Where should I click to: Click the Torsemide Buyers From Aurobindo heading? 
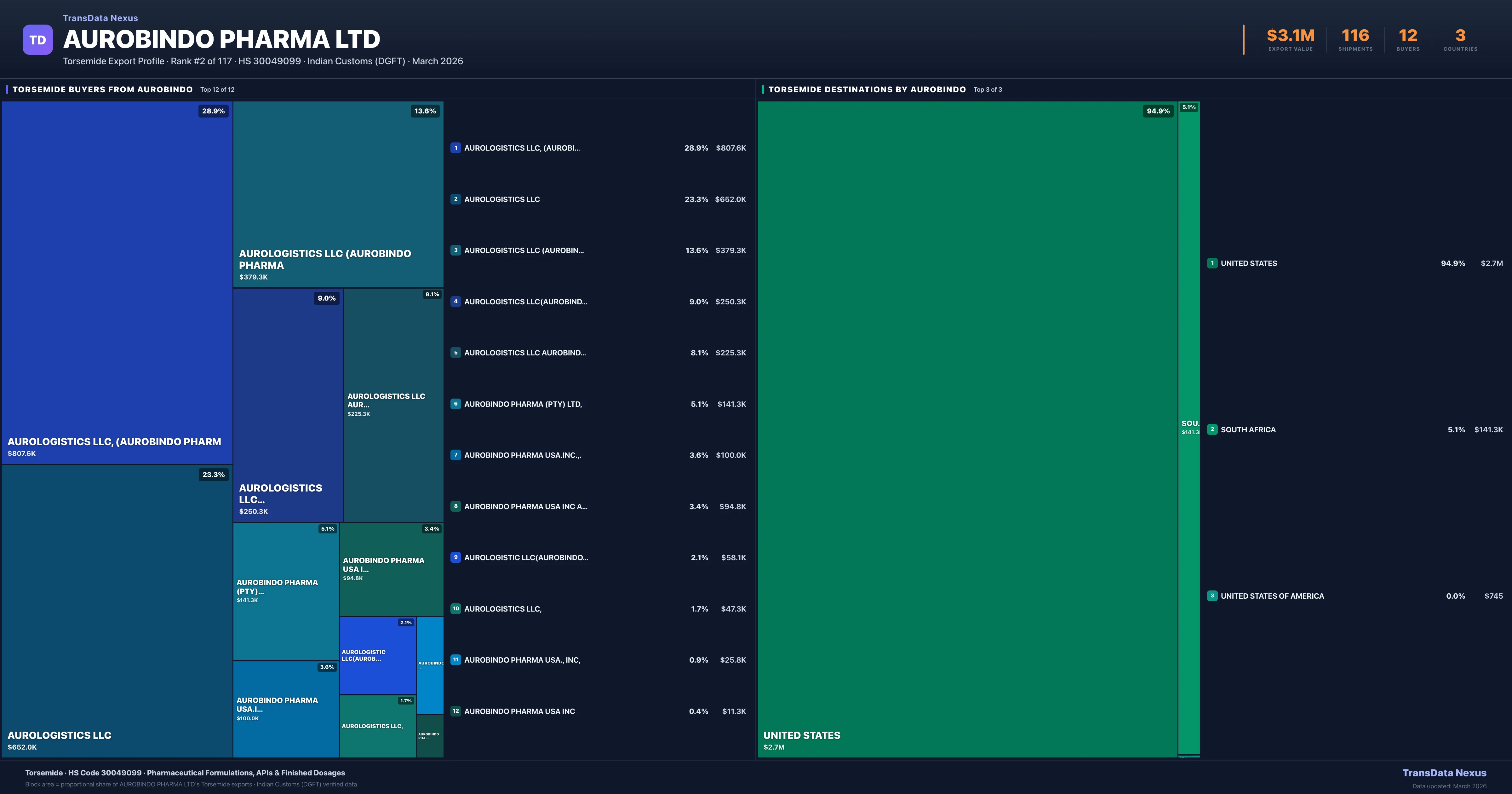pos(103,89)
